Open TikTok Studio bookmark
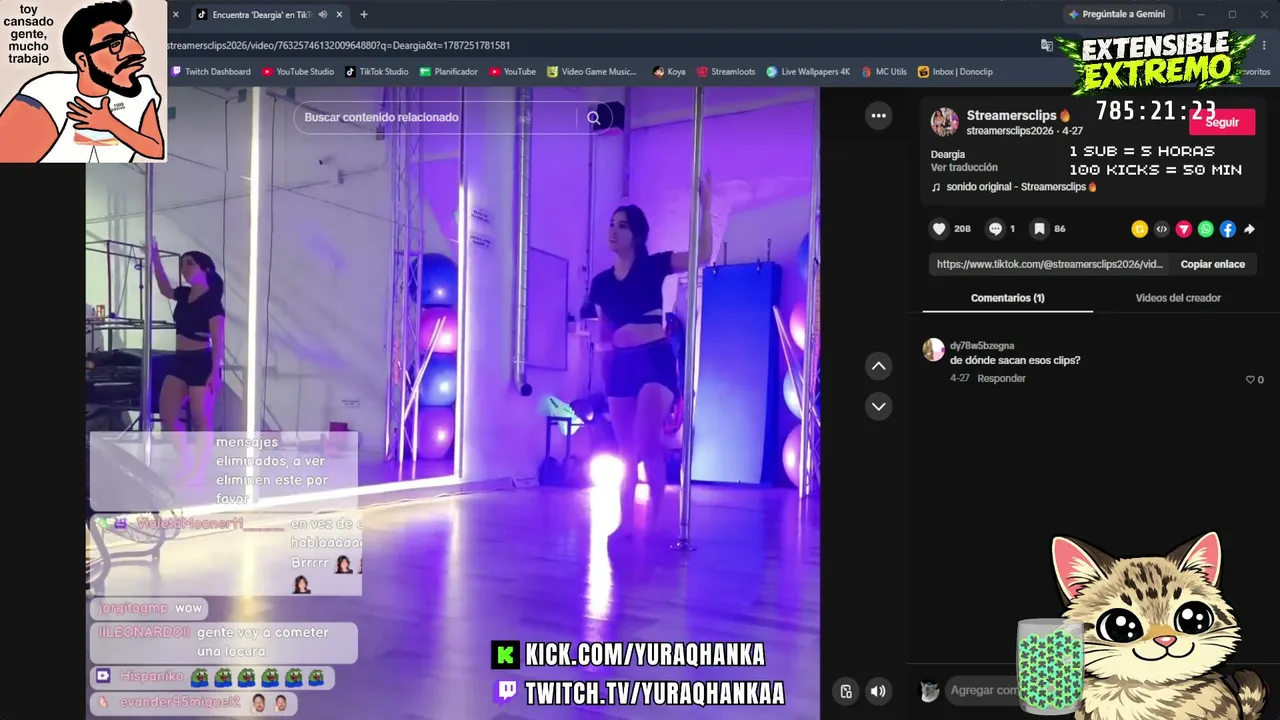The width and height of the screenshot is (1280, 720). 377,72
